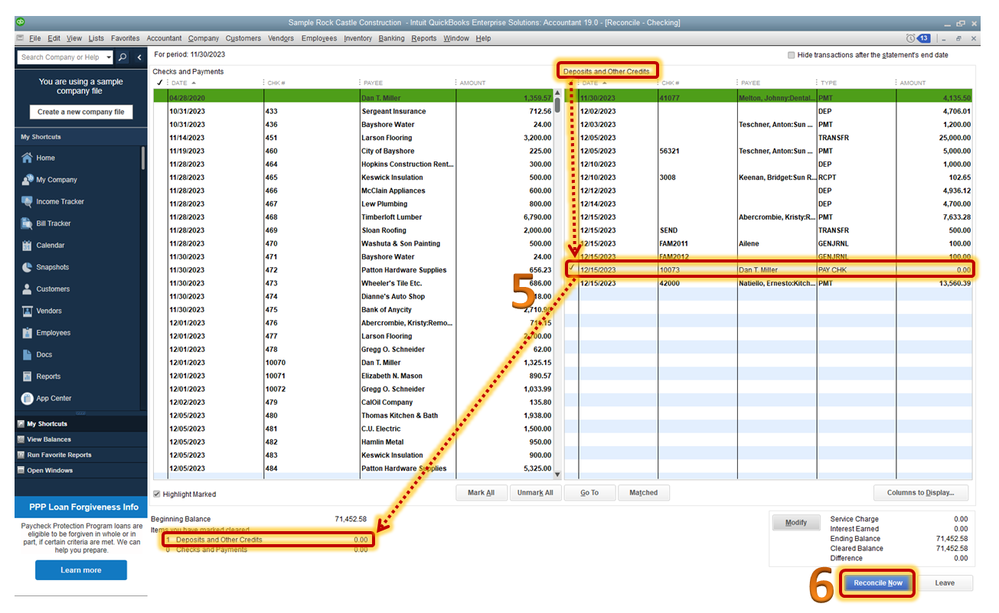Toggle Hide transactions after statement's end date
Screen dimensions: 999x613
point(791,55)
